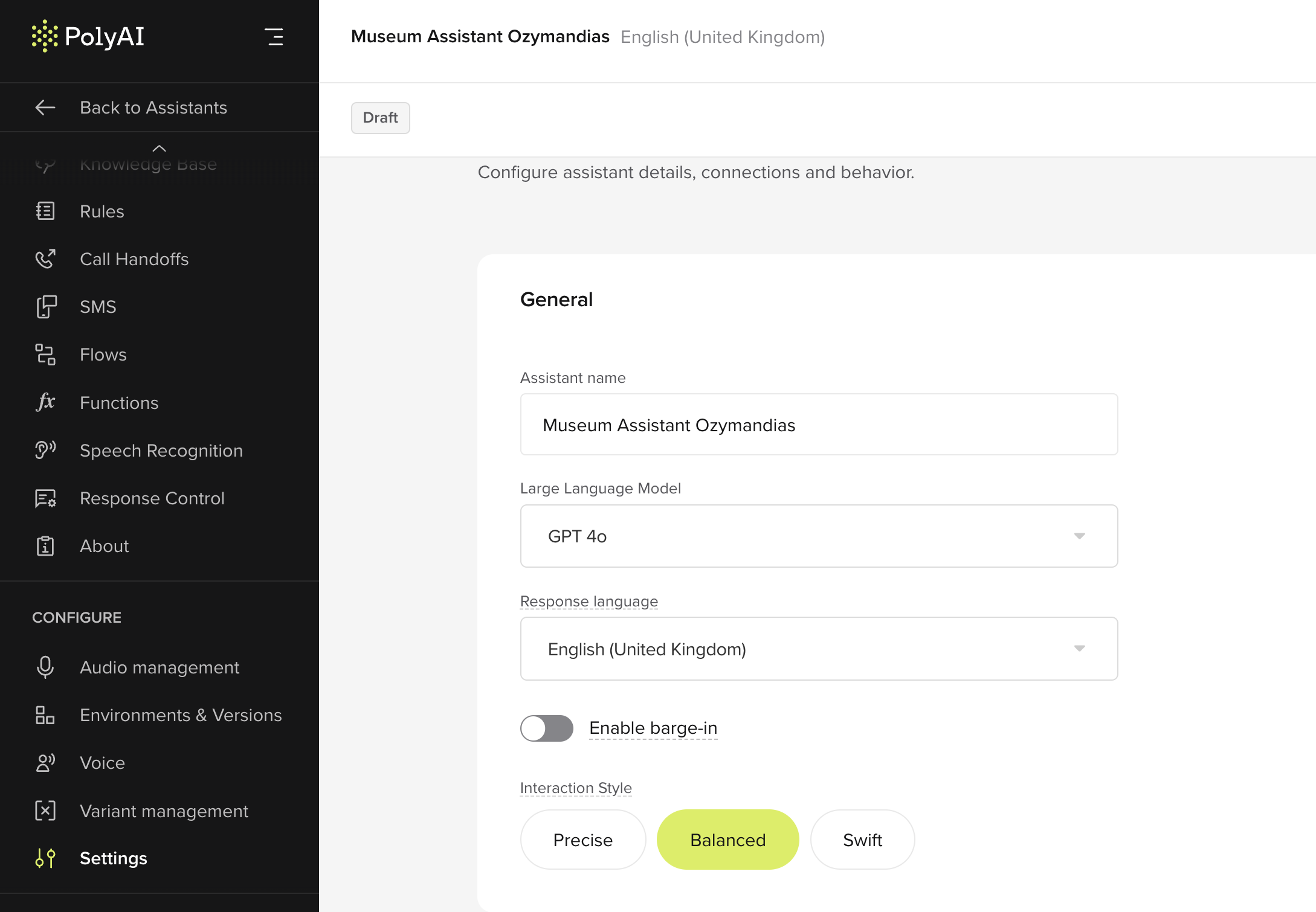Viewport: 1316px width, 912px height.
Task: Select the Precise interaction style
Action: coord(583,840)
